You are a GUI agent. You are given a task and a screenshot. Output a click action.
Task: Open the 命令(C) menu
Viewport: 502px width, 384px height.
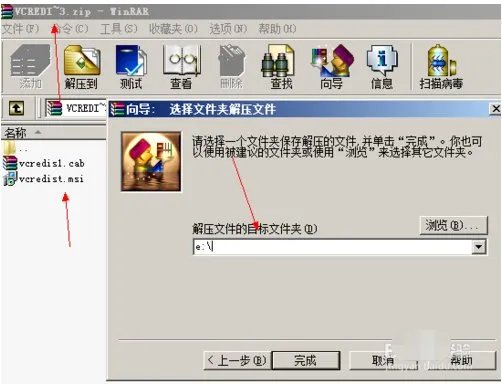pyautogui.click(x=70, y=29)
